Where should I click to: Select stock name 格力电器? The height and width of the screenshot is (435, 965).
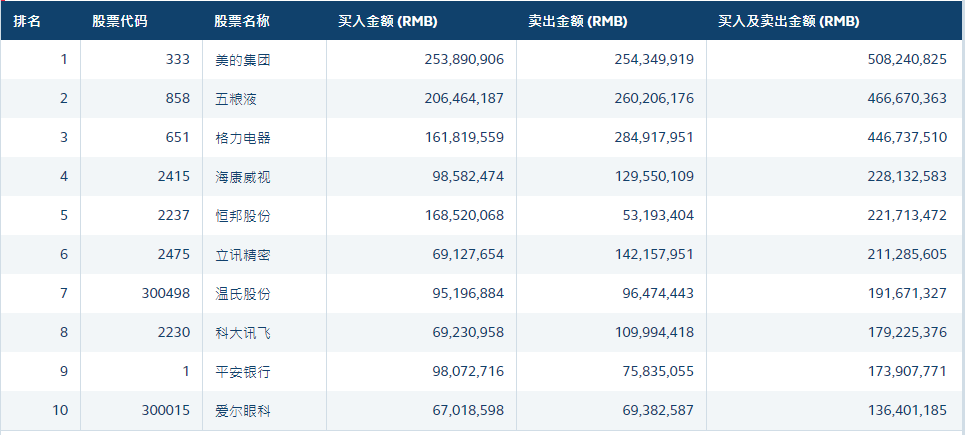243,137
